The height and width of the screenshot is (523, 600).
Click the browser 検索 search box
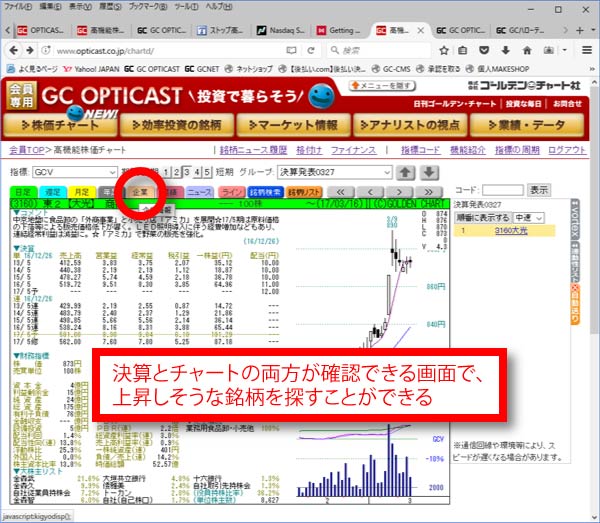(x=379, y=50)
